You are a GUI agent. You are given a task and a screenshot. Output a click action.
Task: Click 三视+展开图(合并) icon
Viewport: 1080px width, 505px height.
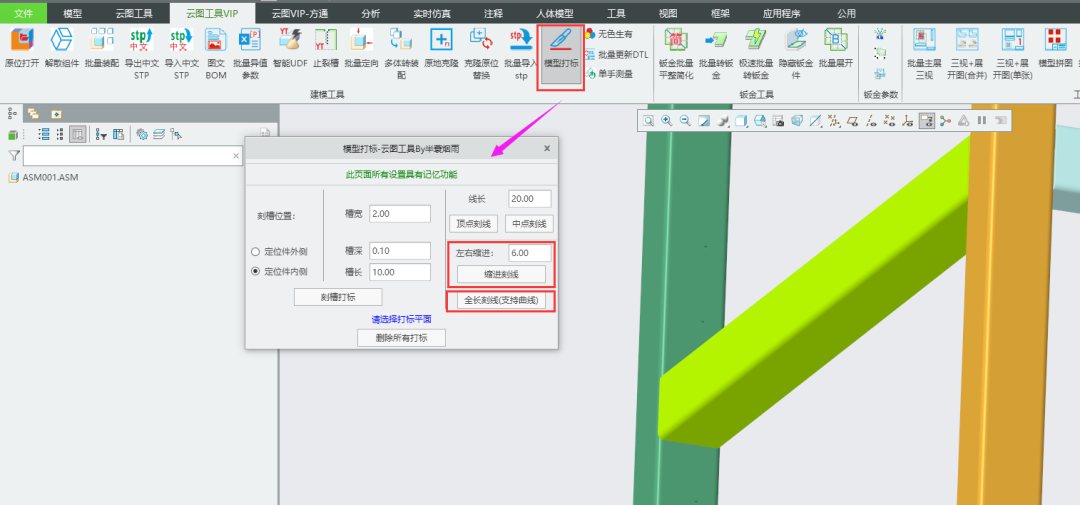pyautogui.click(x=967, y=40)
